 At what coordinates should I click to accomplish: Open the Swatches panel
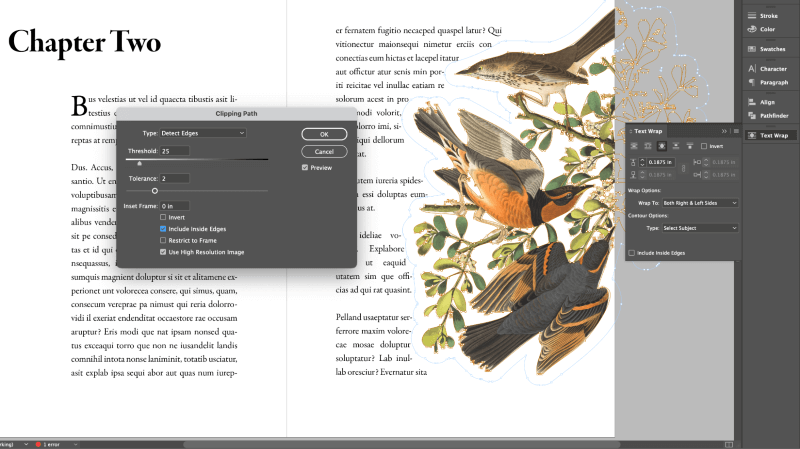pos(767,49)
